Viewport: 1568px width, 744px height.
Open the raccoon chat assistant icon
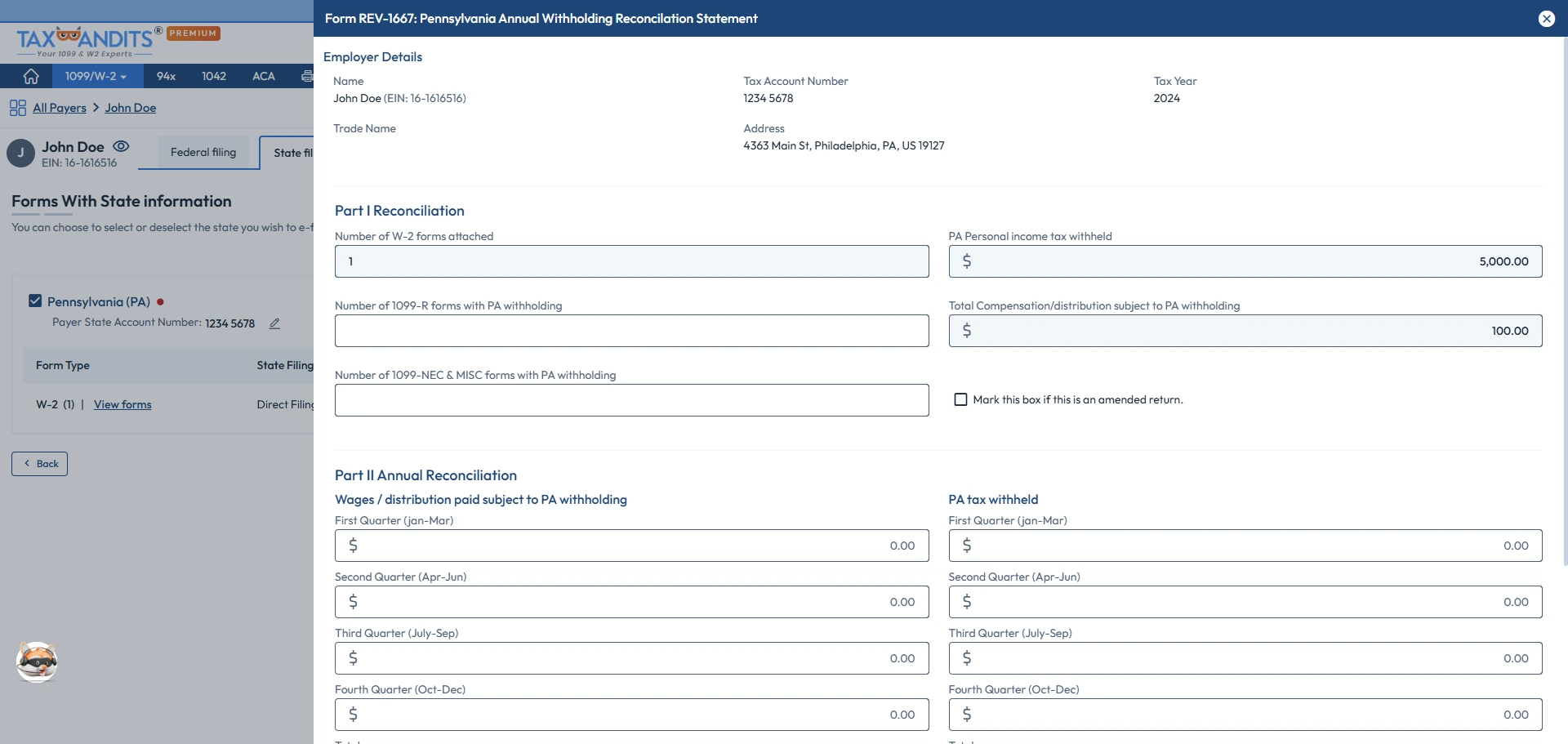tap(37, 662)
